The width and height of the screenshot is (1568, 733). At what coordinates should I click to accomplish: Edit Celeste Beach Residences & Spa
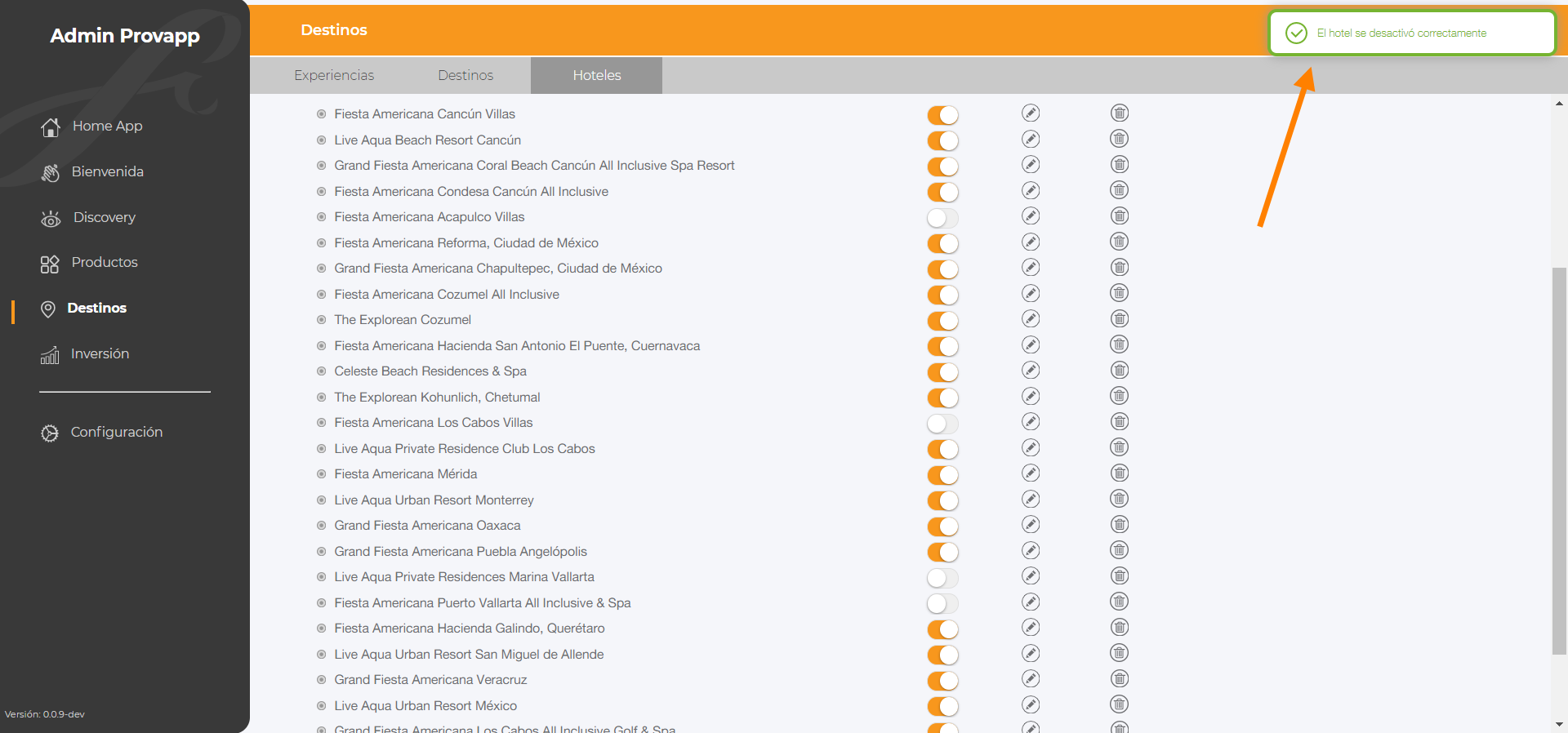[1031, 370]
